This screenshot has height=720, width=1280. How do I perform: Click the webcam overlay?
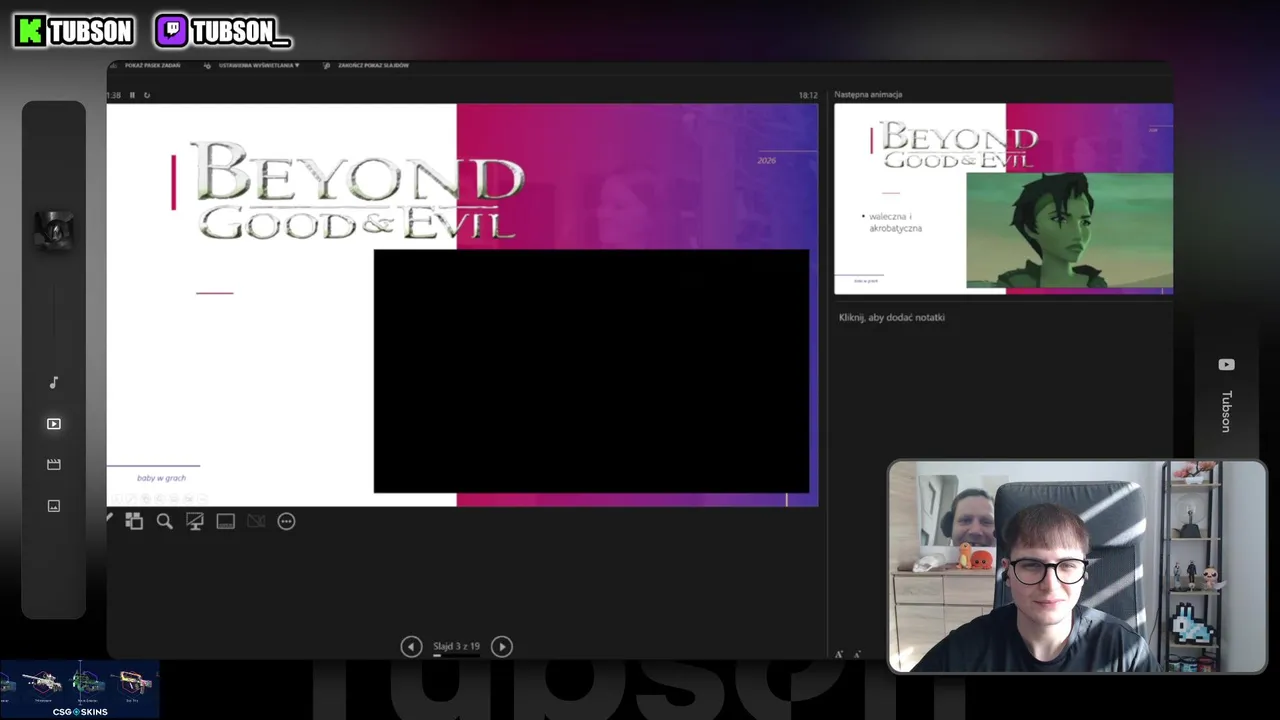[x=1077, y=566]
